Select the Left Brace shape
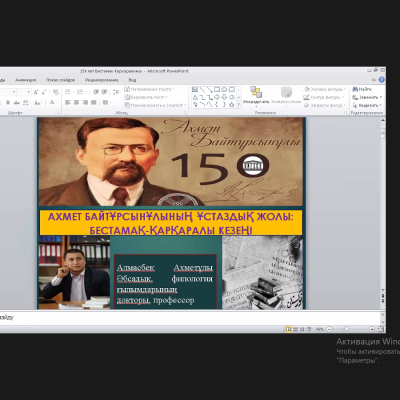400x400 pixels. (x=217, y=105)
